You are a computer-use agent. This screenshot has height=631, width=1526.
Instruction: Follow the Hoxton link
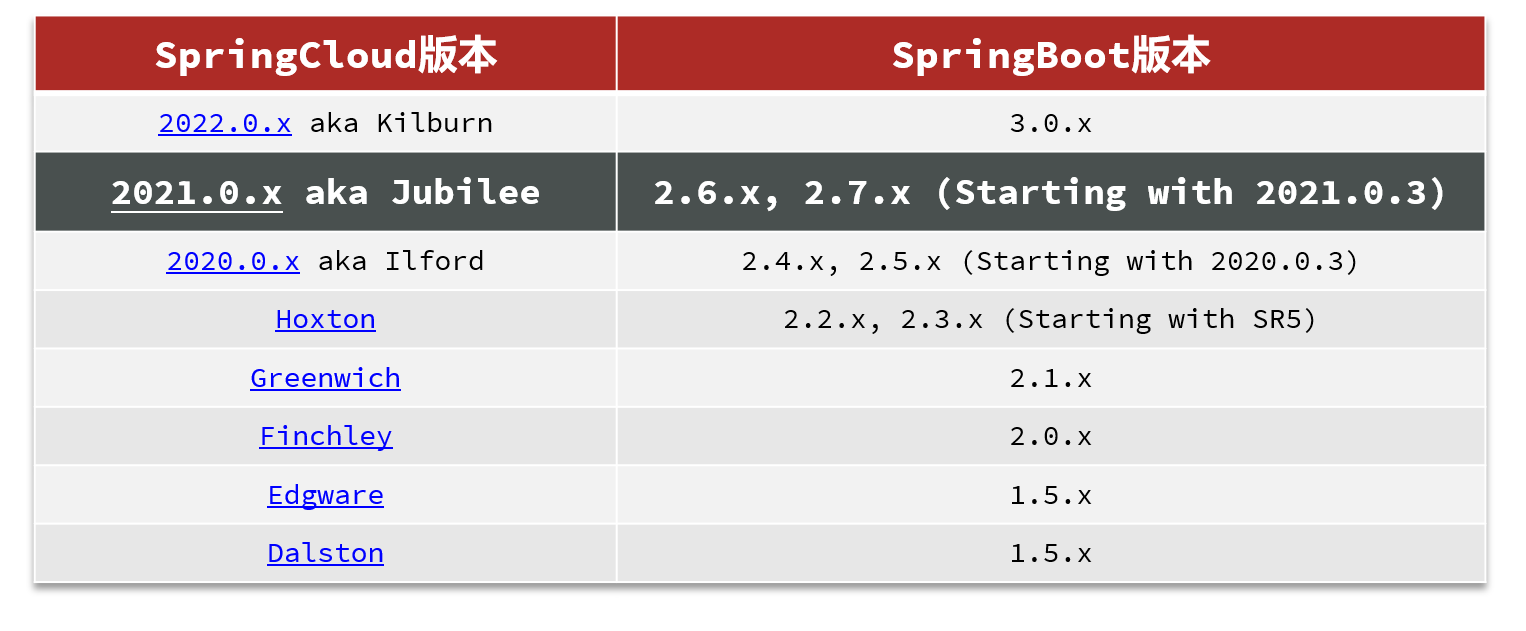pos(325,319)
